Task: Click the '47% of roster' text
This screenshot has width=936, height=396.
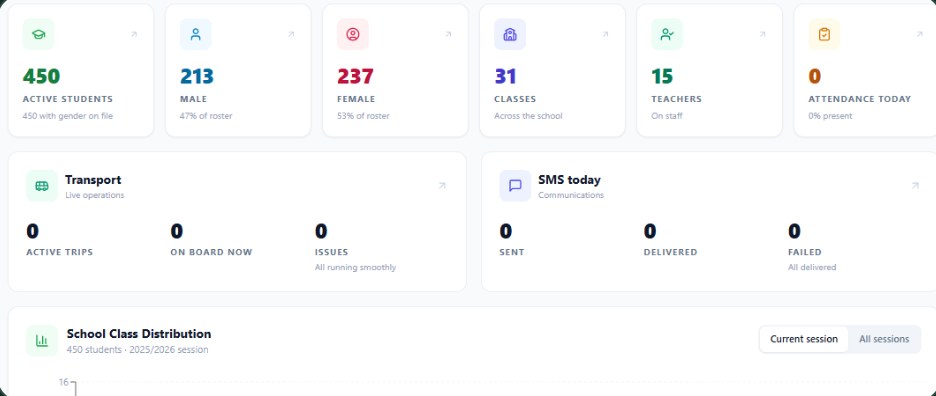Action: pos(206,116)
